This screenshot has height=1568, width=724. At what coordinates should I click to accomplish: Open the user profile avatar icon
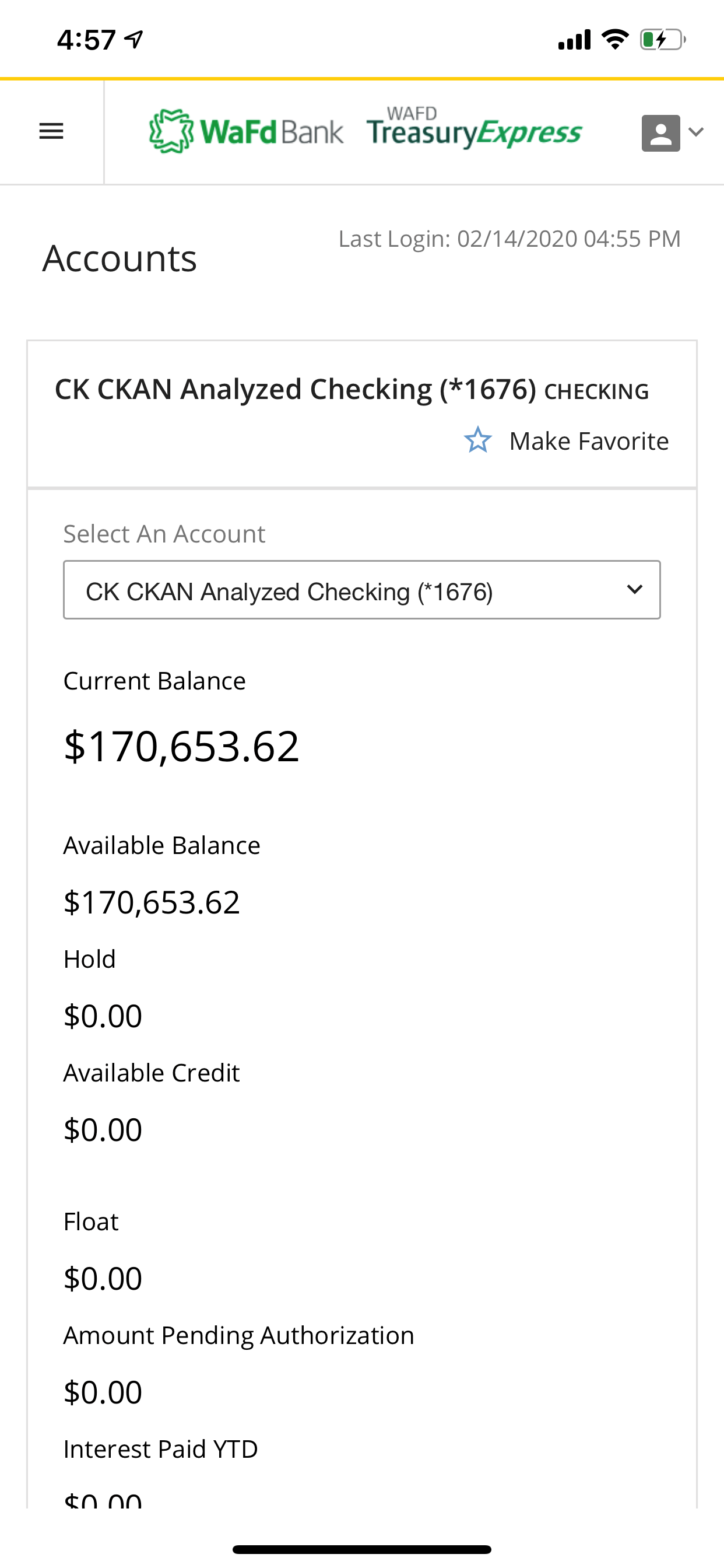[660, 132]
